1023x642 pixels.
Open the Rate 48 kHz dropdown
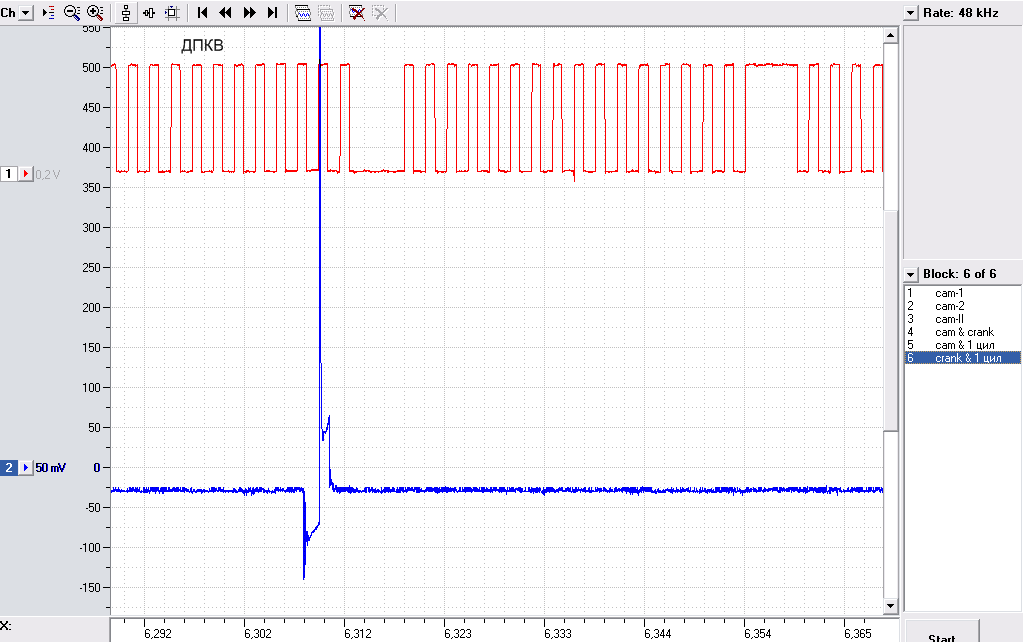point(911,13)
